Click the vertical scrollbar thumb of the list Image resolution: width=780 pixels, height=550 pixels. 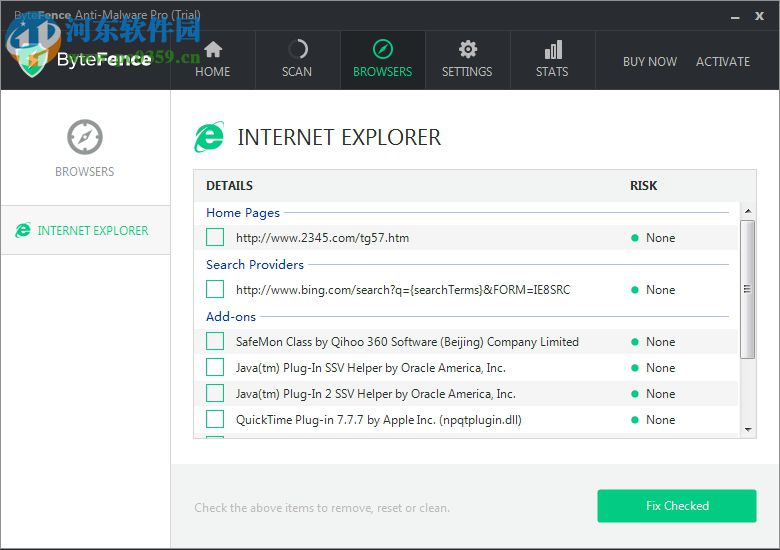tap(747, 289)
